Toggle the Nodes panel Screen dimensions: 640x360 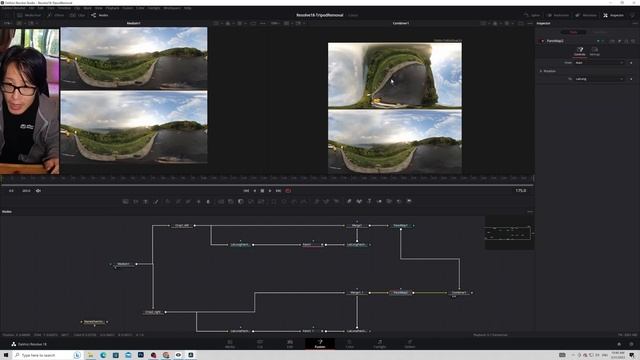click(x=100, y=15)
